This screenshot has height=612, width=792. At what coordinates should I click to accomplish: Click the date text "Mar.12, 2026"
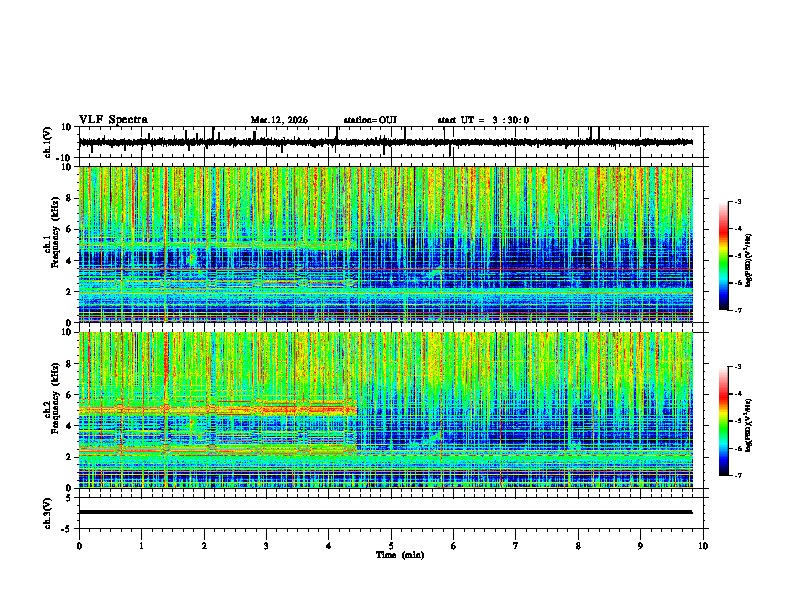pos(279,120)
